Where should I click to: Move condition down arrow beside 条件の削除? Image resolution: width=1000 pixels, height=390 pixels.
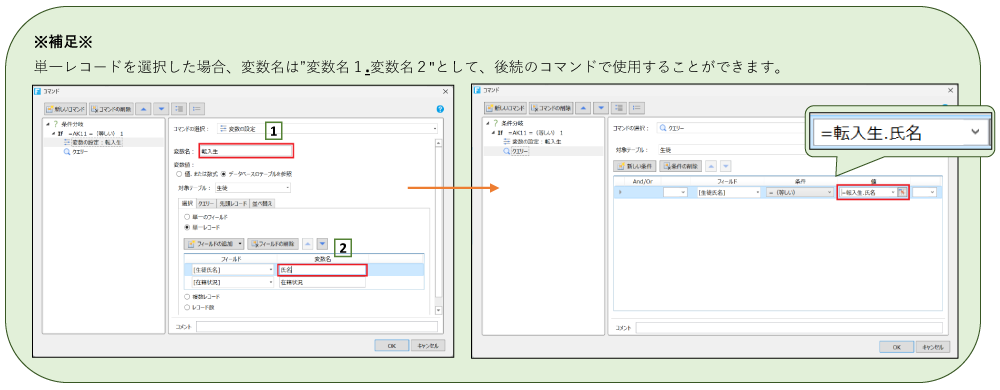(726, 166)
